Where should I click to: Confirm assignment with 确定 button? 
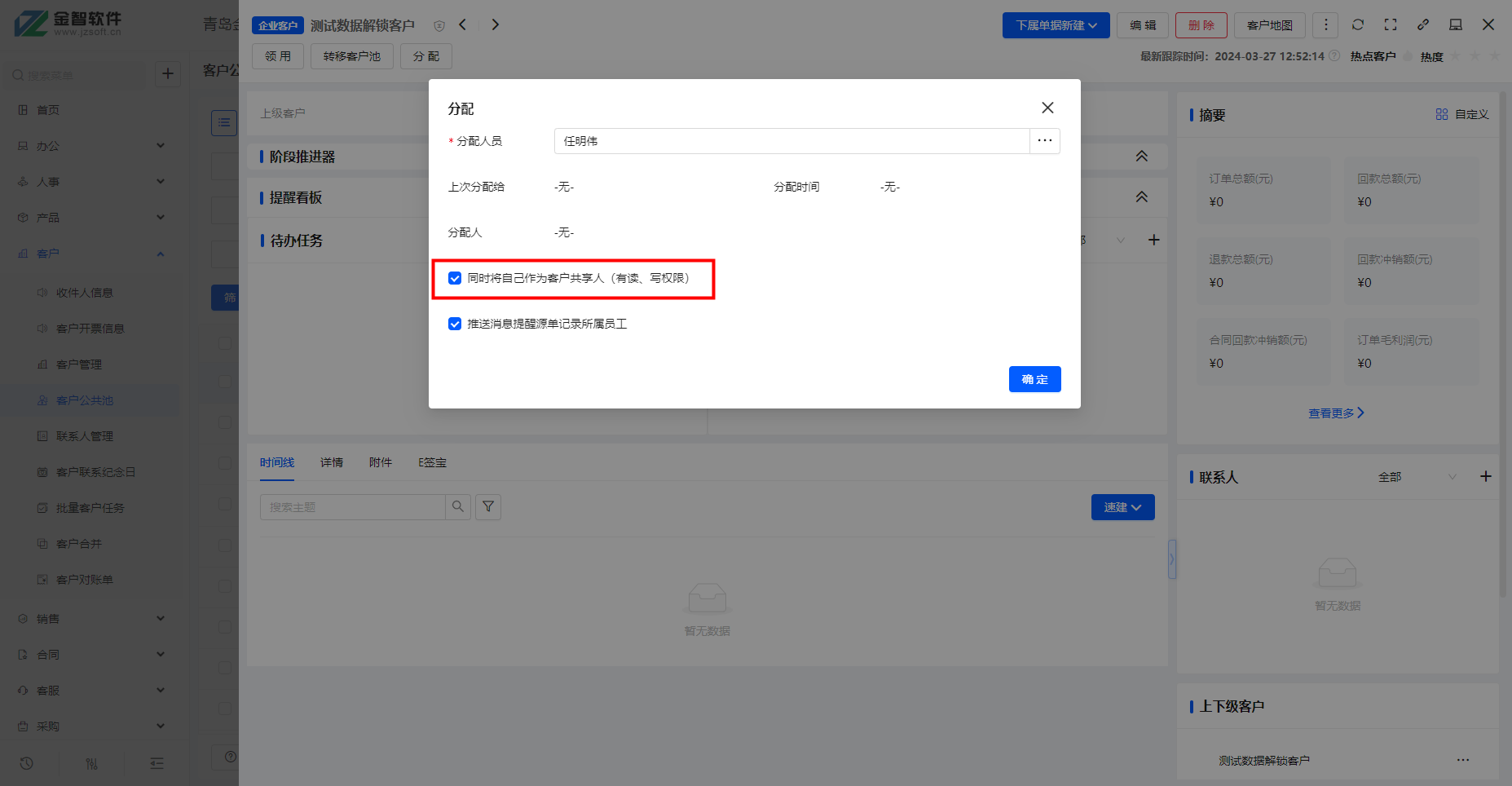click(1034, 379)
